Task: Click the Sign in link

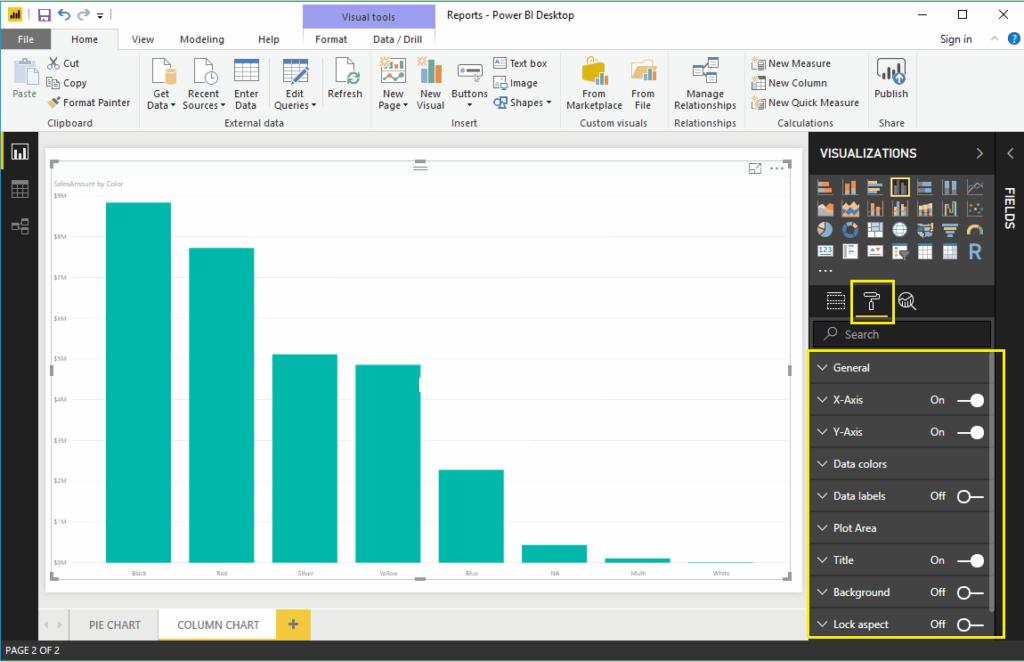Action: (955, 39)
